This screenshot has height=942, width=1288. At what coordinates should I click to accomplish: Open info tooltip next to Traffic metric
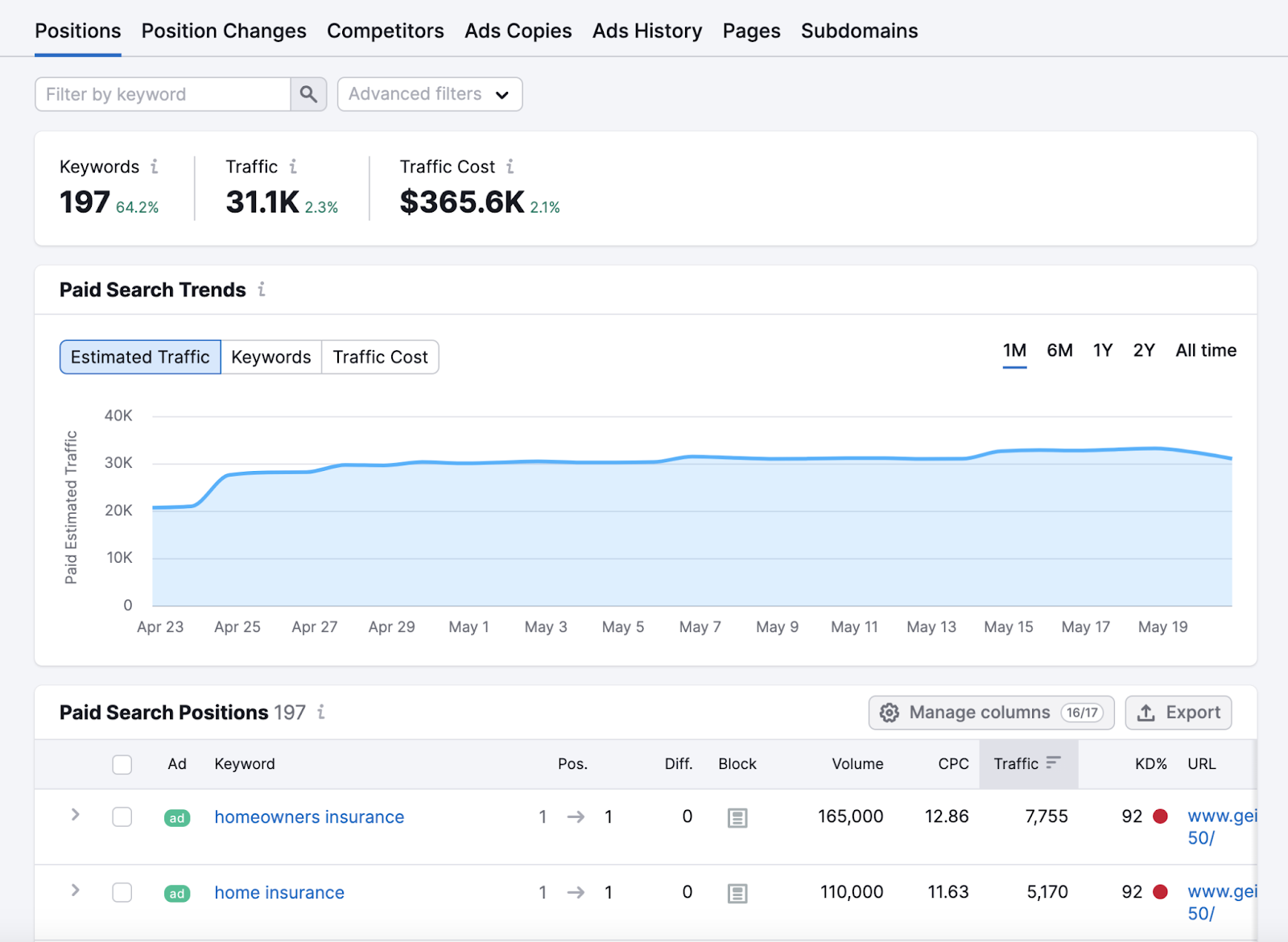tap(293, 167)
